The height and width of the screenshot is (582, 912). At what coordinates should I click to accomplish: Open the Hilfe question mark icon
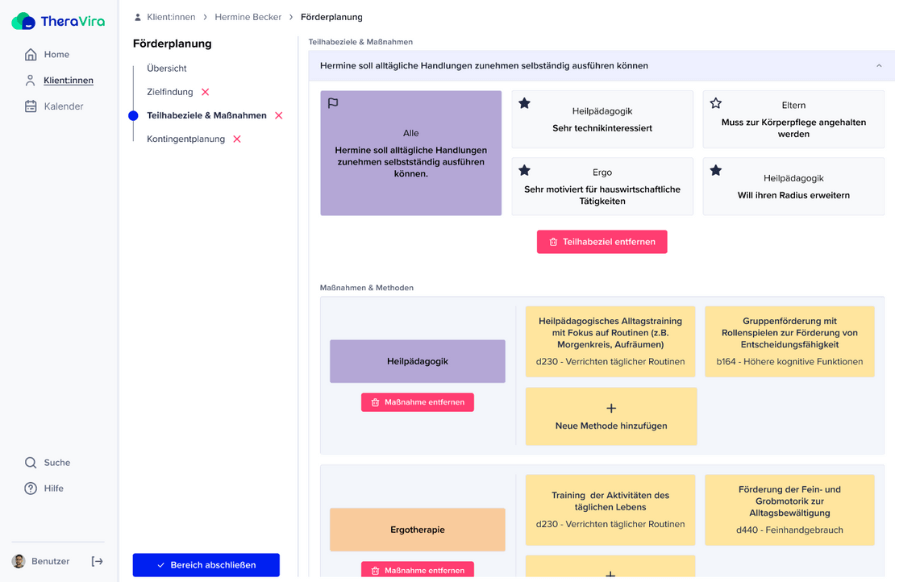pyautogui.click(x=31, y=488)
